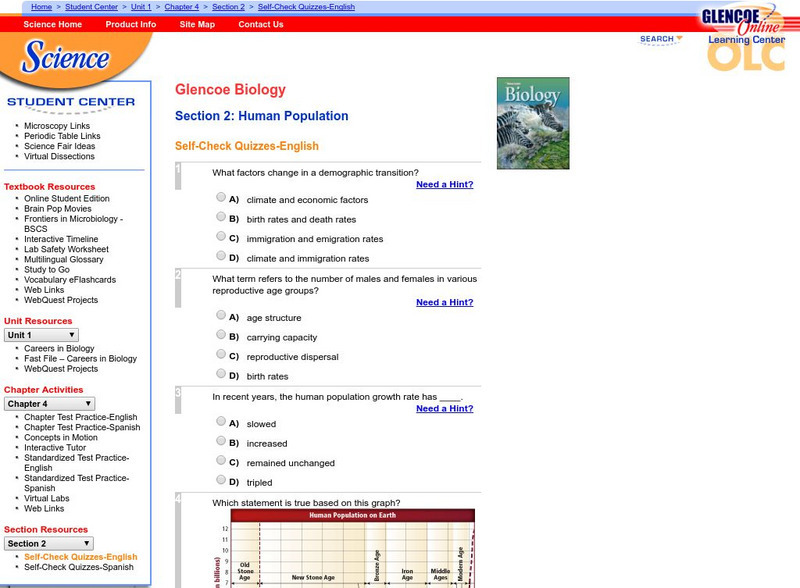This screenshot has height=588, width=800.
Task: Open the Biology textbook cover thumbnail
Action: pos(533,123)
